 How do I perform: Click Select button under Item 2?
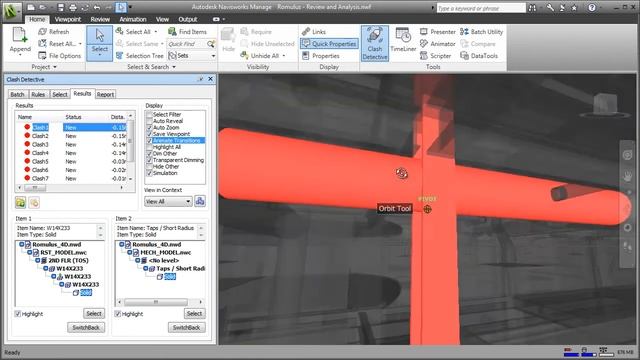point(194,313)
